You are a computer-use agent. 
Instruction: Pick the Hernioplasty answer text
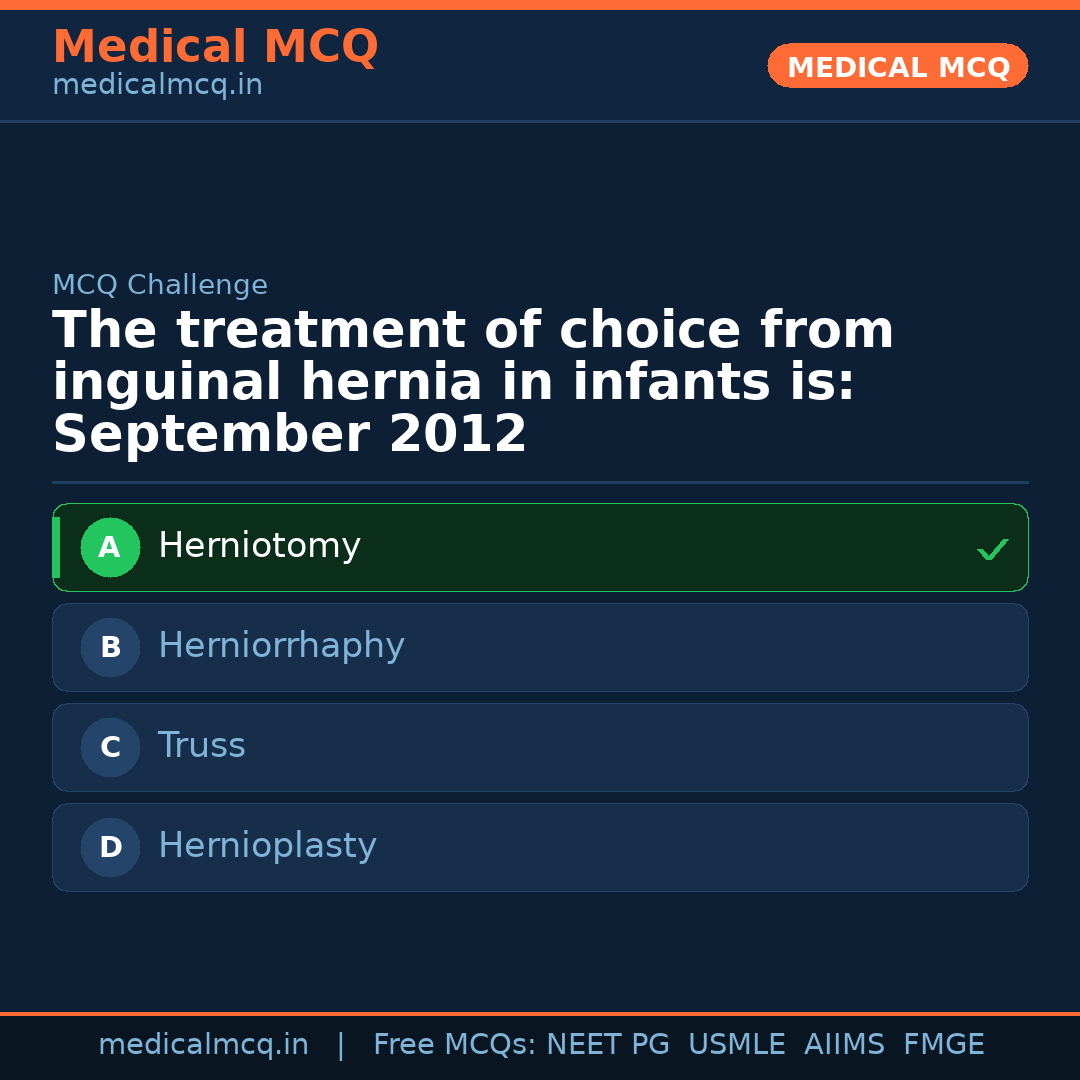(267, 846)
